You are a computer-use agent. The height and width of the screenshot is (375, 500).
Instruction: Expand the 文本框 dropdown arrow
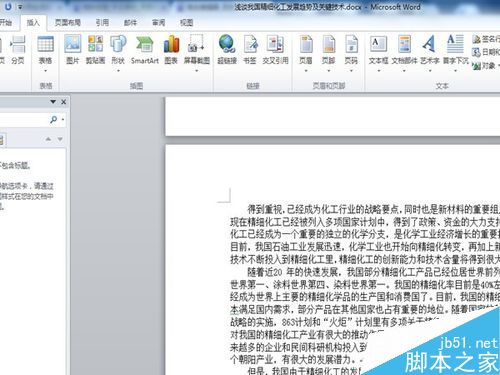point(379,71)
